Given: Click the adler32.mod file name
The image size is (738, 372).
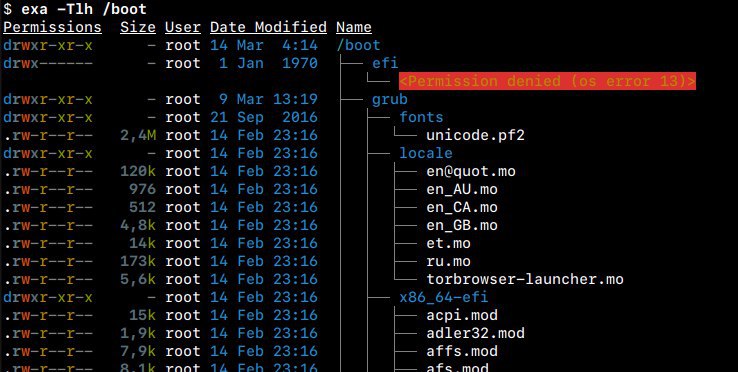Looking at the screenshot, I should (475, 333).
